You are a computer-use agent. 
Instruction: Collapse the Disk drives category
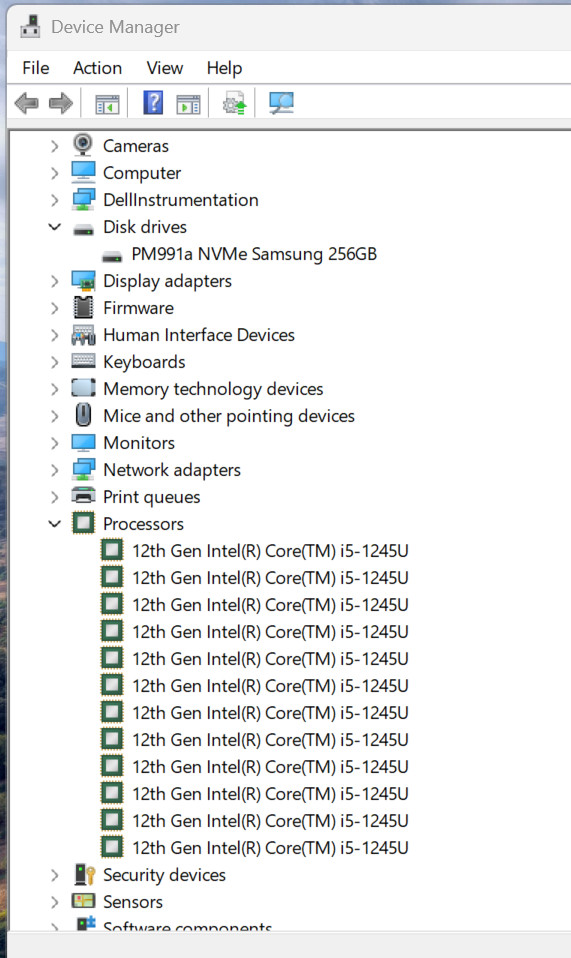pos(55,227)
